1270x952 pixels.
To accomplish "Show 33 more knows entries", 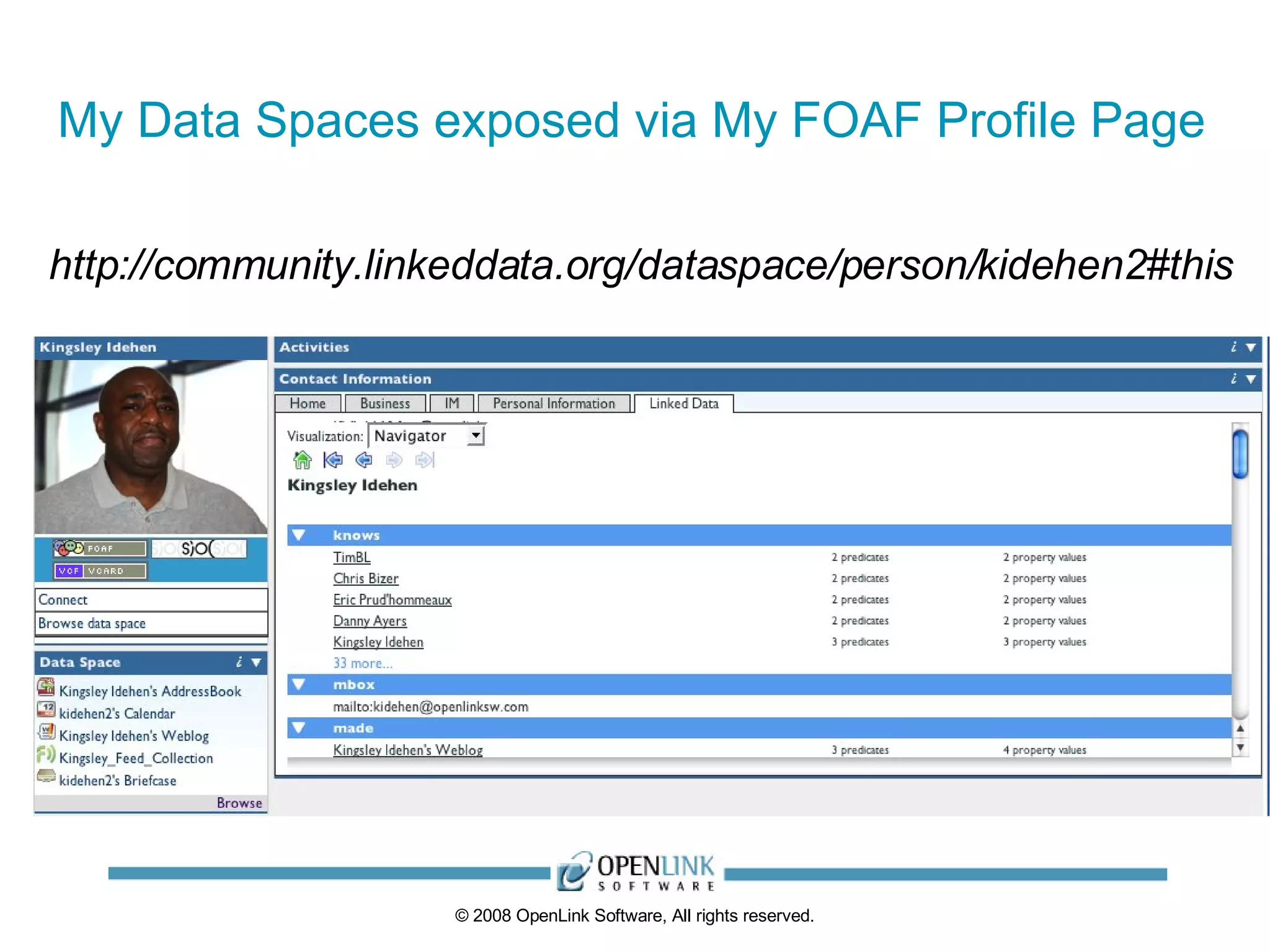I will (x=363, y=663).
